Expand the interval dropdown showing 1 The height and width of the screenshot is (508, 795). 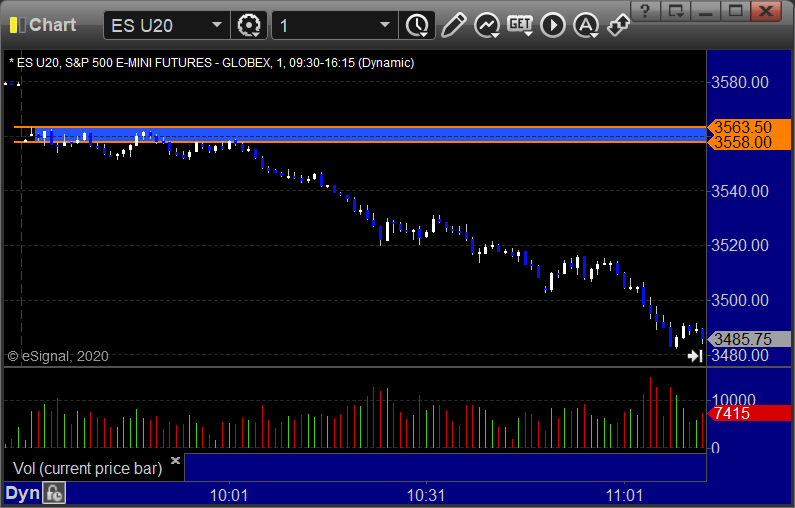[385, 25]
